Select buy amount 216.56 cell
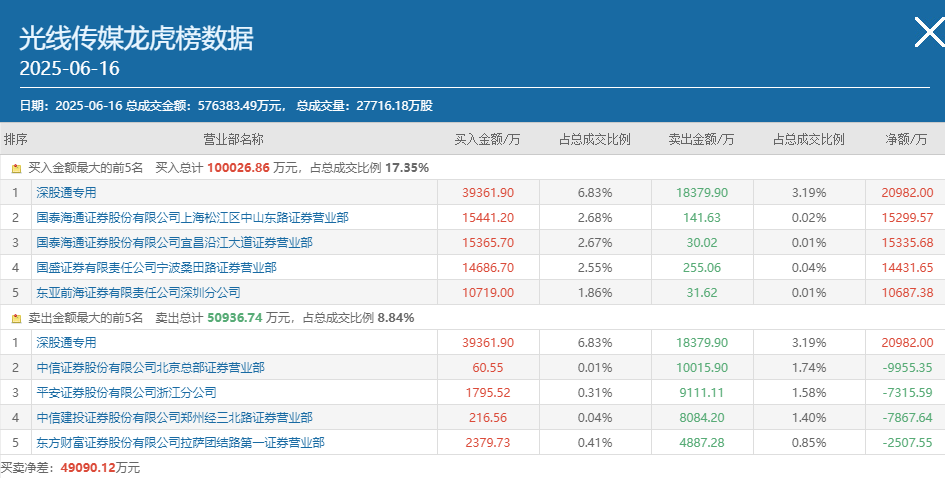This screenshot has width=945, height=478. (488, 418)
